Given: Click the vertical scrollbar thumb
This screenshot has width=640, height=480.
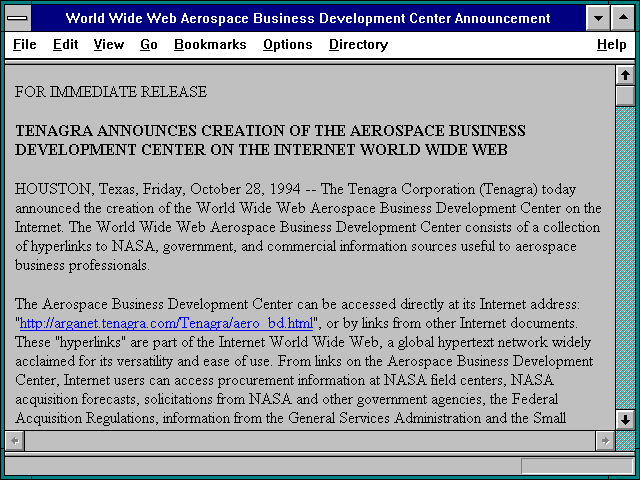Looking at the screenshot, I should [x=625, y=96].
